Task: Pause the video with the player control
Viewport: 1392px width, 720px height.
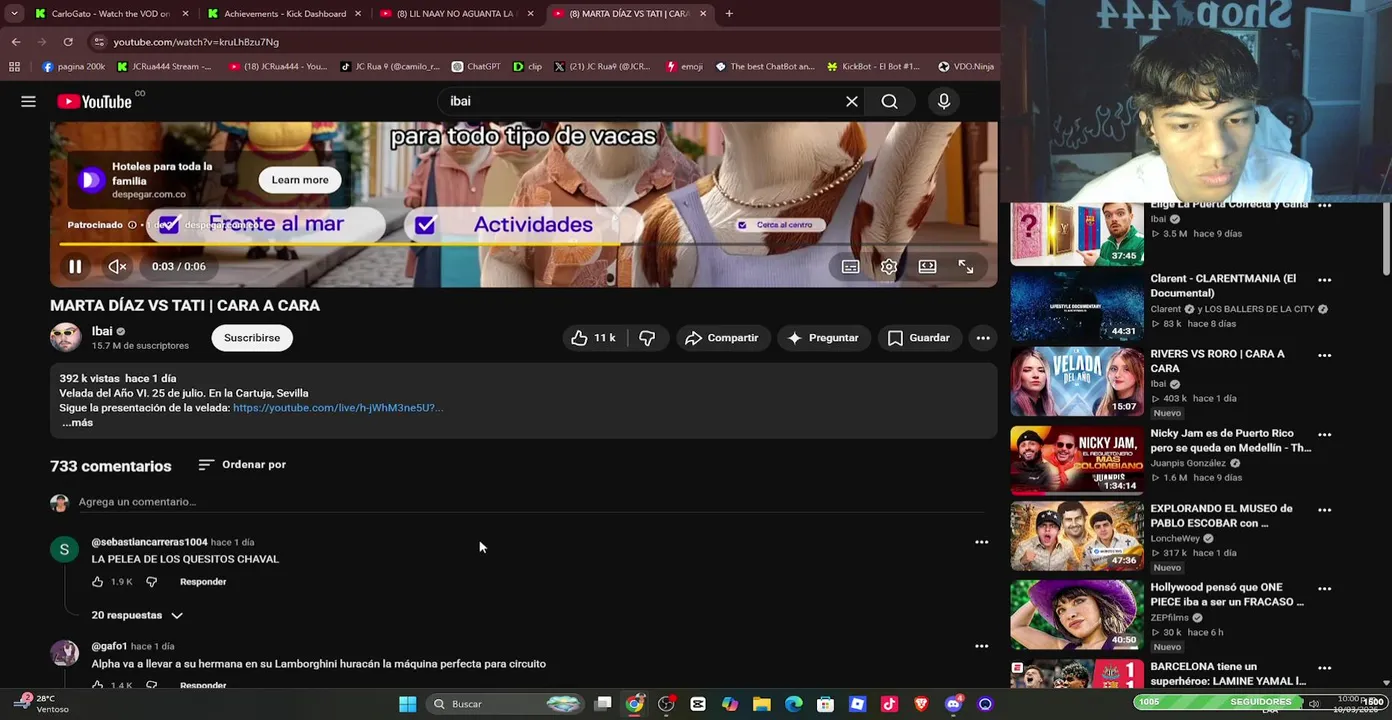Action: (75, 266)
